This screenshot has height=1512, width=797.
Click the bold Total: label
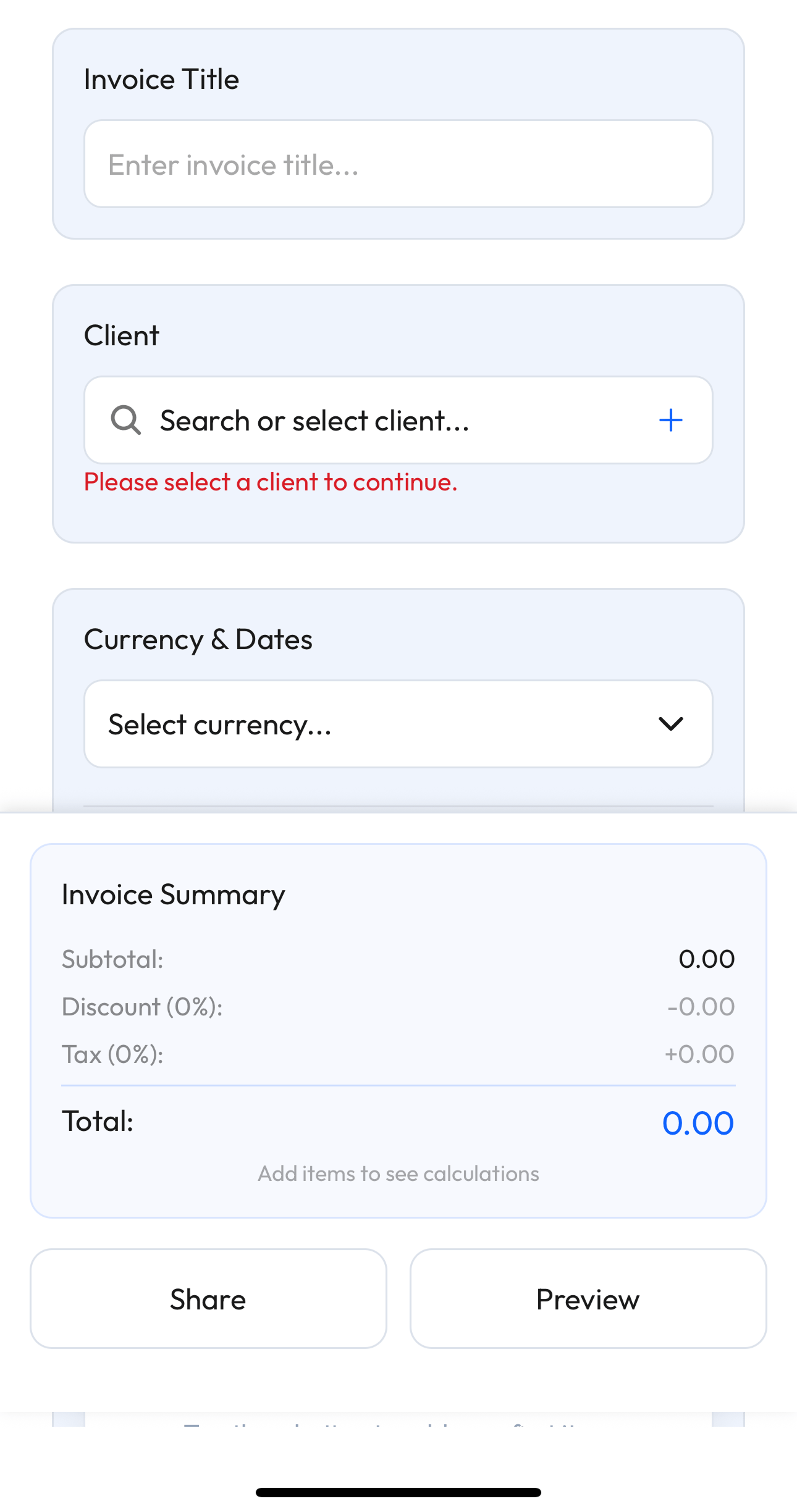(98, 1121)
